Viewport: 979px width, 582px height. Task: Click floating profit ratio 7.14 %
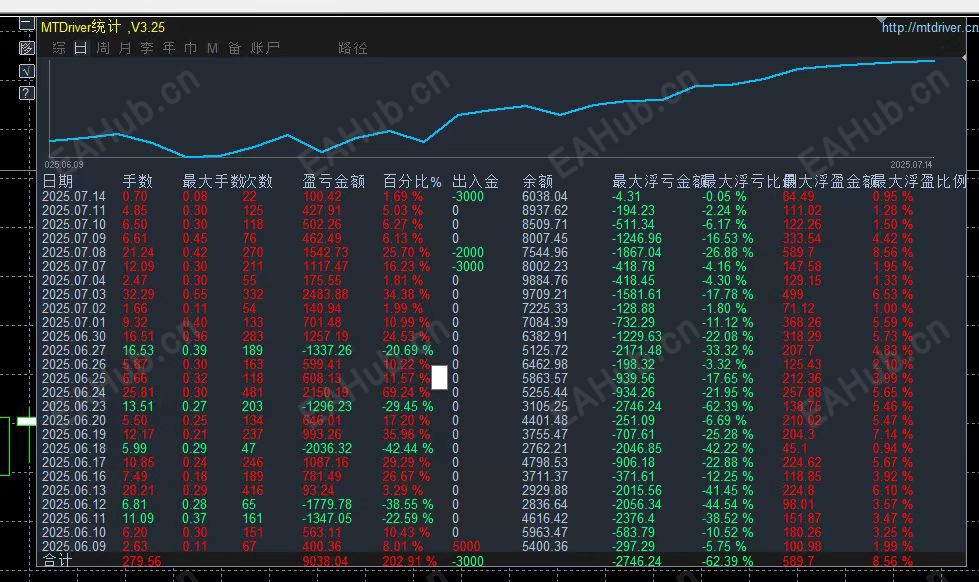click(x=893, y=434)
